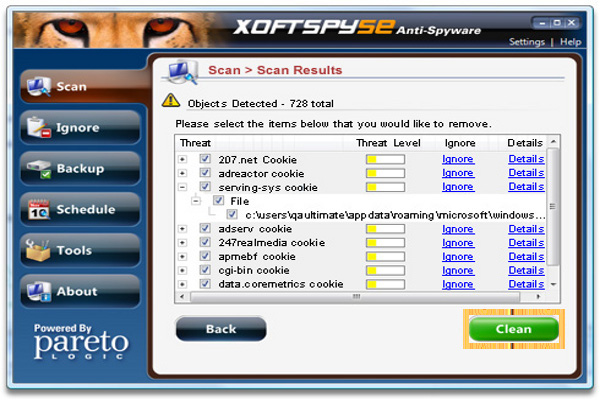Click Details link for serving-sys cookie
600x400 pixels.
[526, 186]
